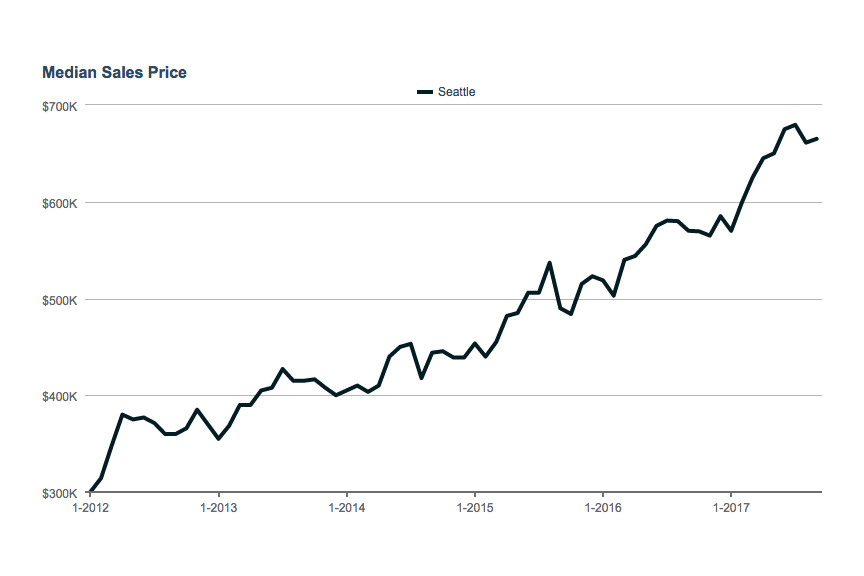Click the line's lowest dip at 1-2013
The image size is (864, 576).
tap(218, 438)
